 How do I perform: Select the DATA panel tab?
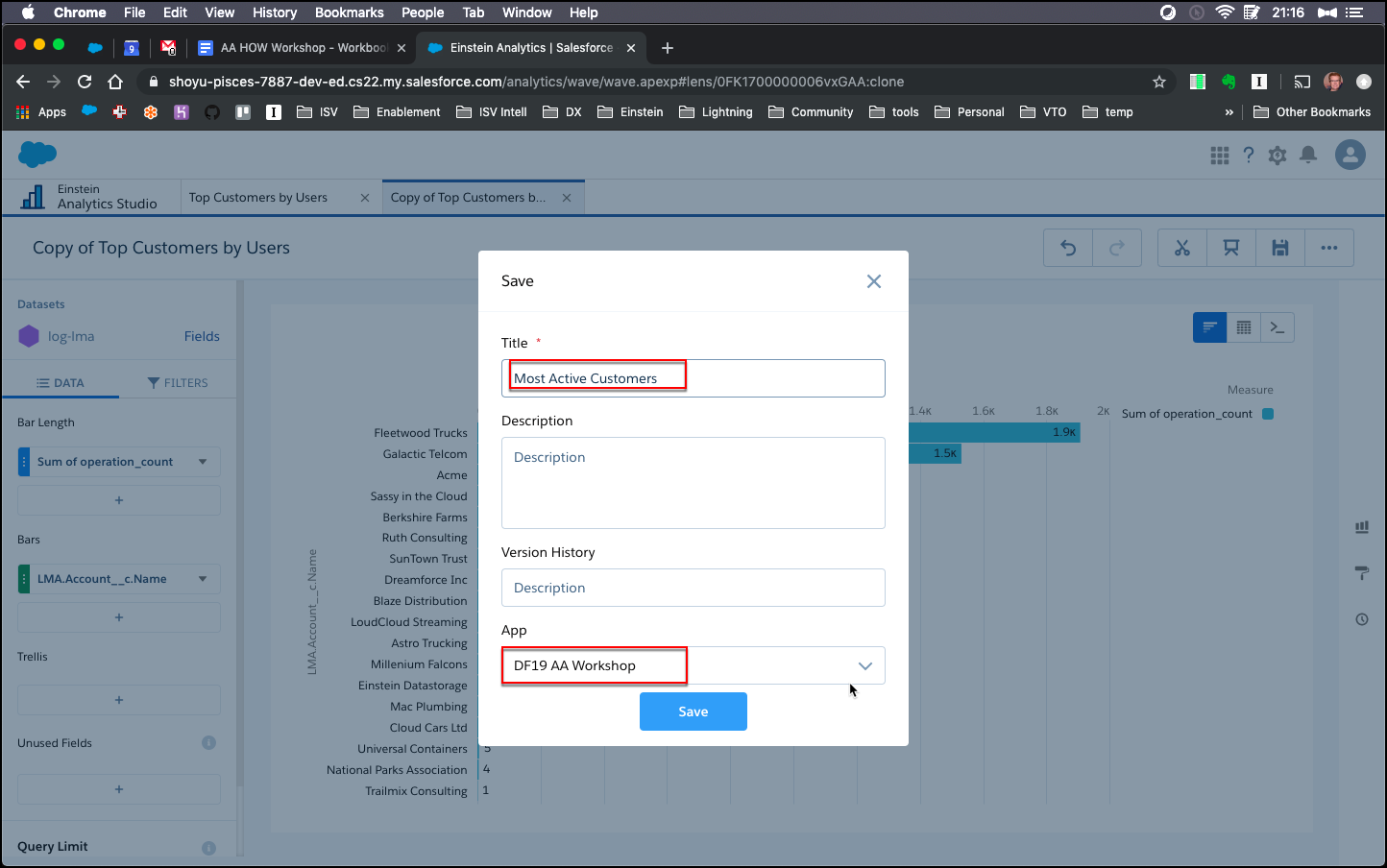pos(61,383)
